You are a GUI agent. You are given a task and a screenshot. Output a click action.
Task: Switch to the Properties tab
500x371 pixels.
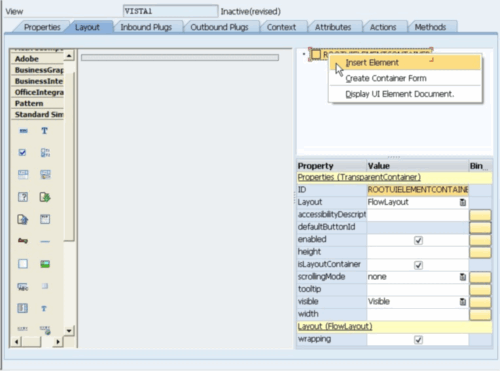coord(42,27)
